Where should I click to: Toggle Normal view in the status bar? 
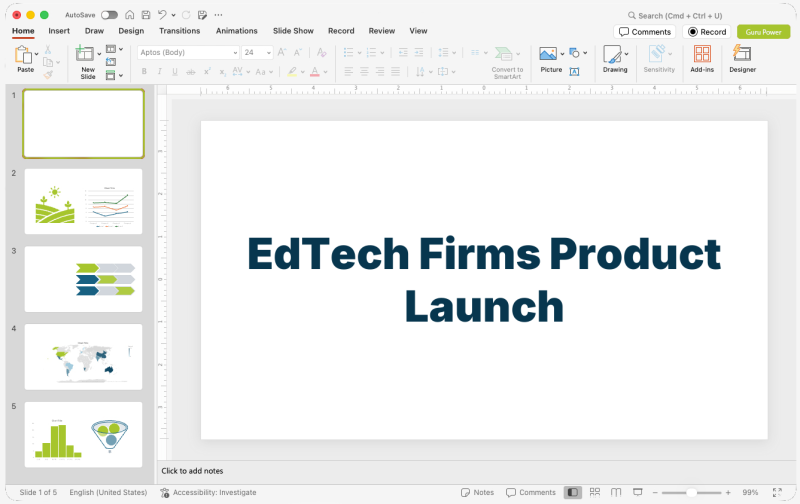(572, 492)
